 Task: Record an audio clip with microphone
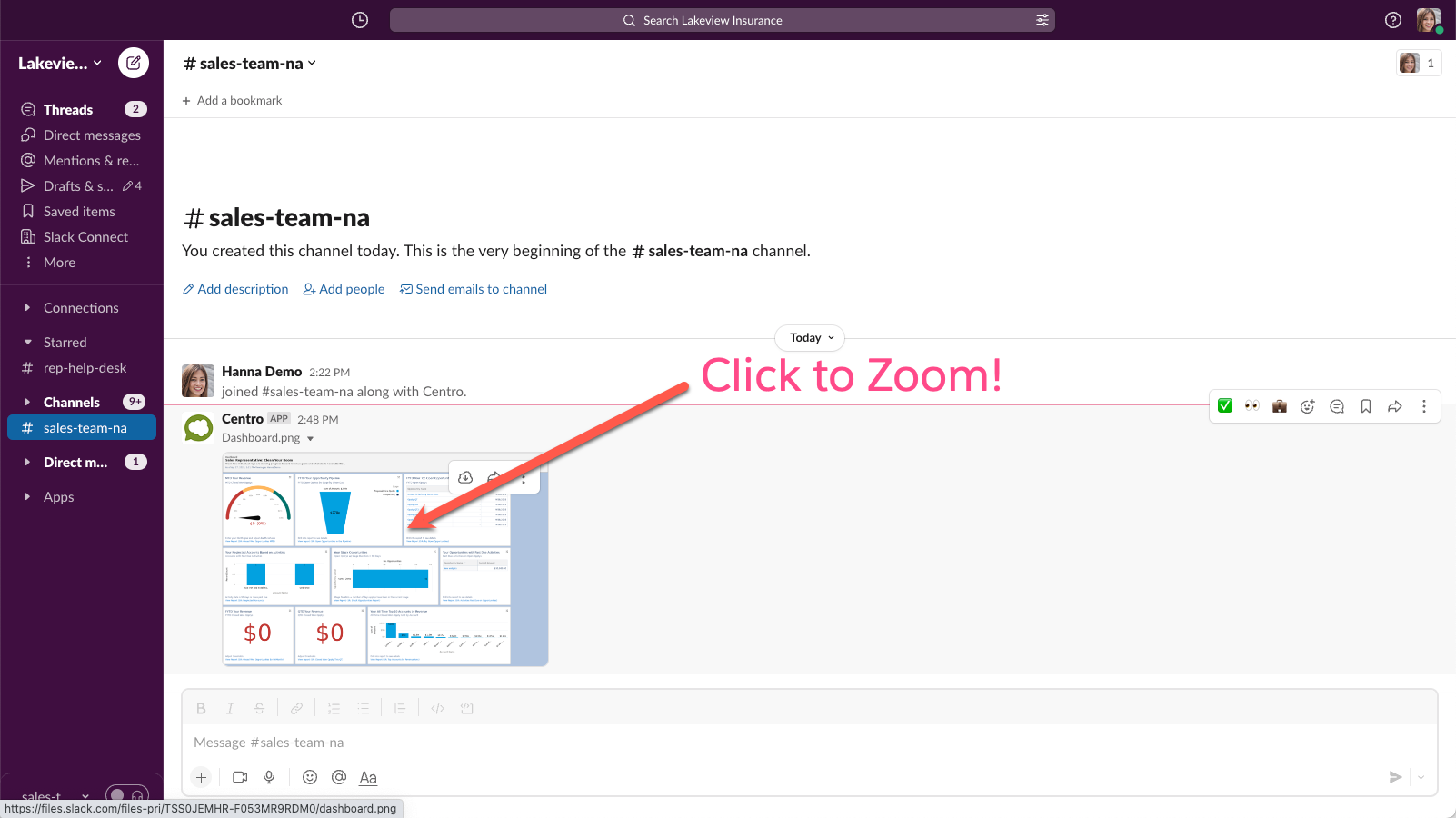(269, 777)
